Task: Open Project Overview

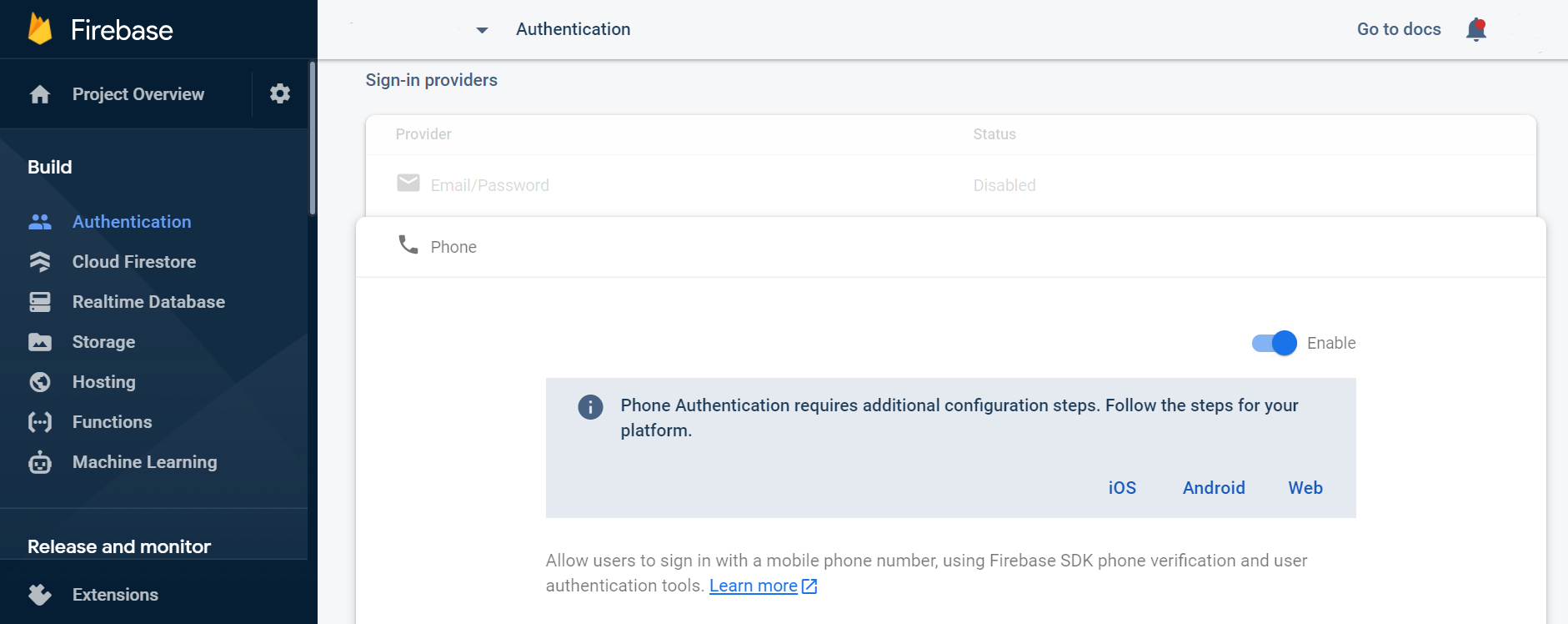Action: (138, 94)
